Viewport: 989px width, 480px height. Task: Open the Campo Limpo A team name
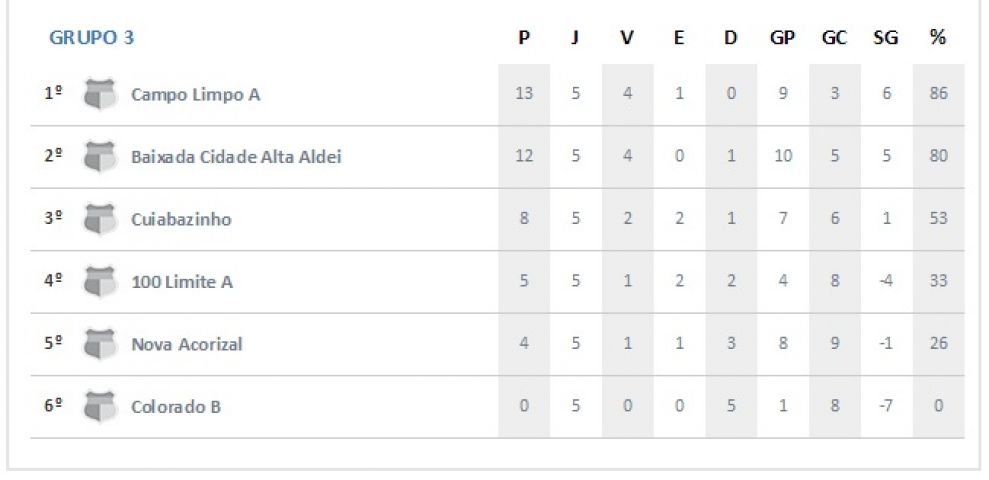coord(196,95)
